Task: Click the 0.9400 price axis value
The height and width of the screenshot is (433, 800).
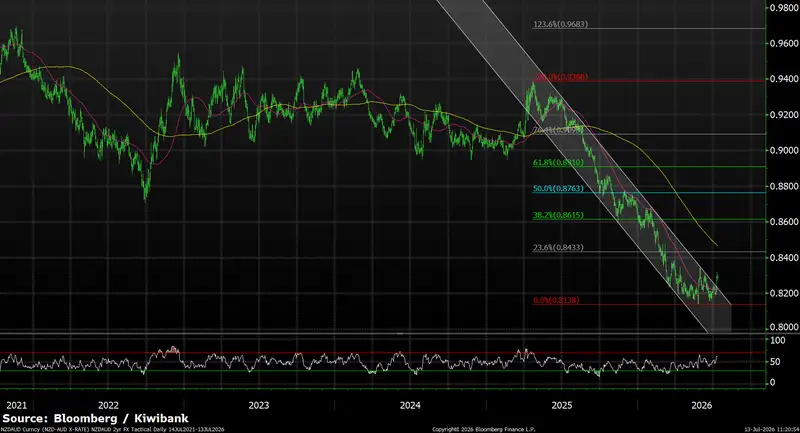Action: coord(784,79)
